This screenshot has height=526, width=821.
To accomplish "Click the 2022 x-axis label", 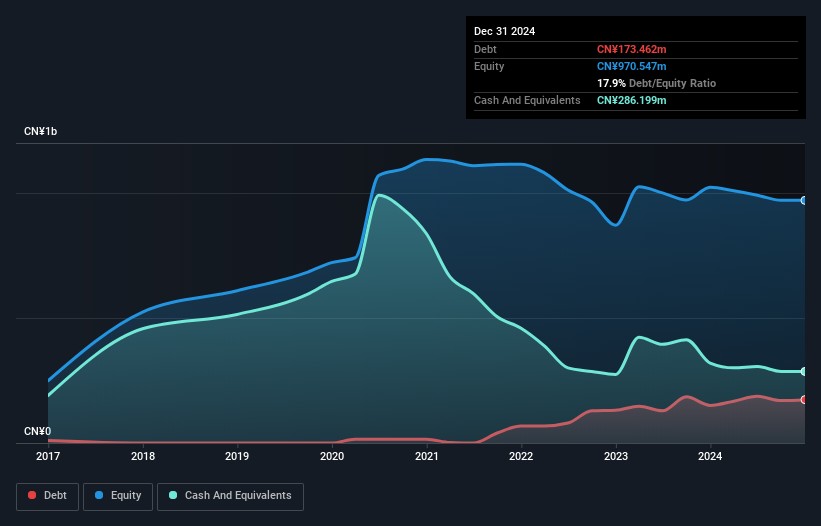I will 521,457.
